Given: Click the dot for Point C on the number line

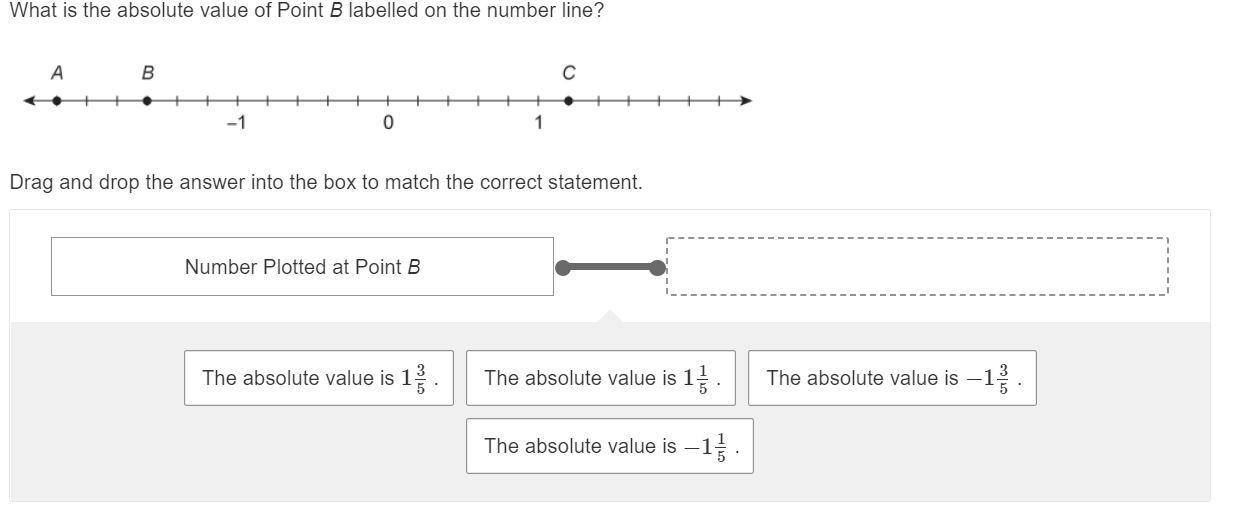Looking at the screenshot, I should tap(568, 100).
